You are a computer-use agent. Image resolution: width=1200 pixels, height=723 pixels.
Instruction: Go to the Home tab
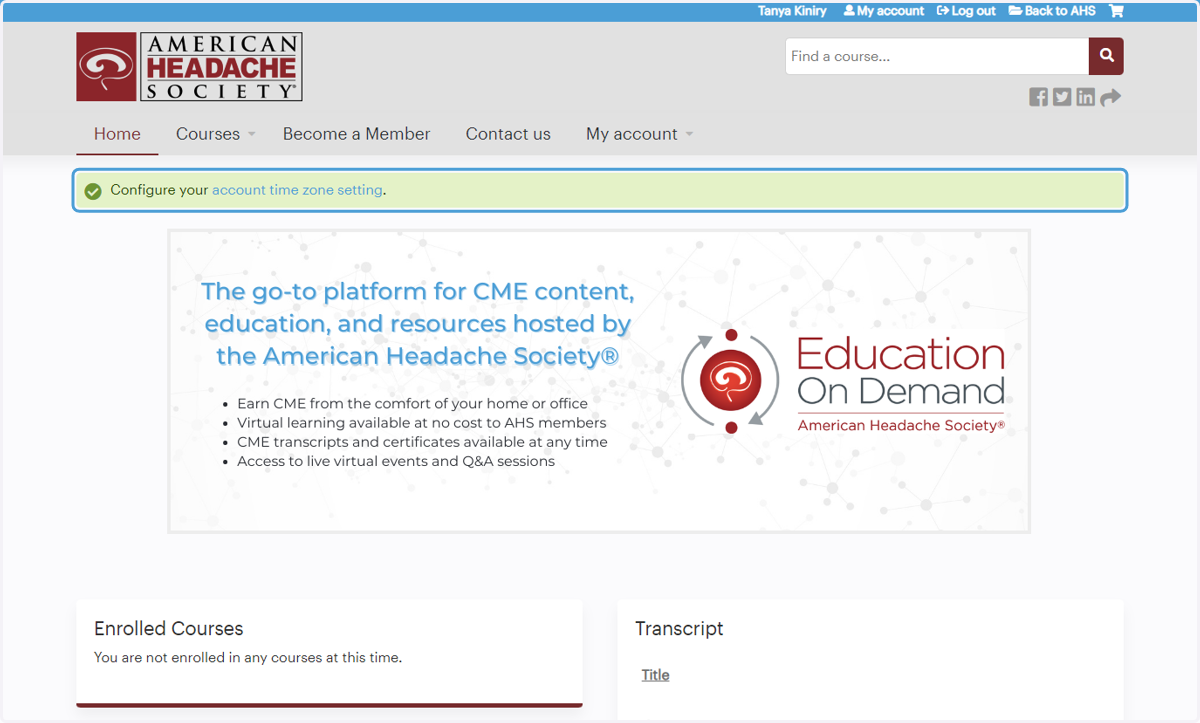[x=117, y=134]
